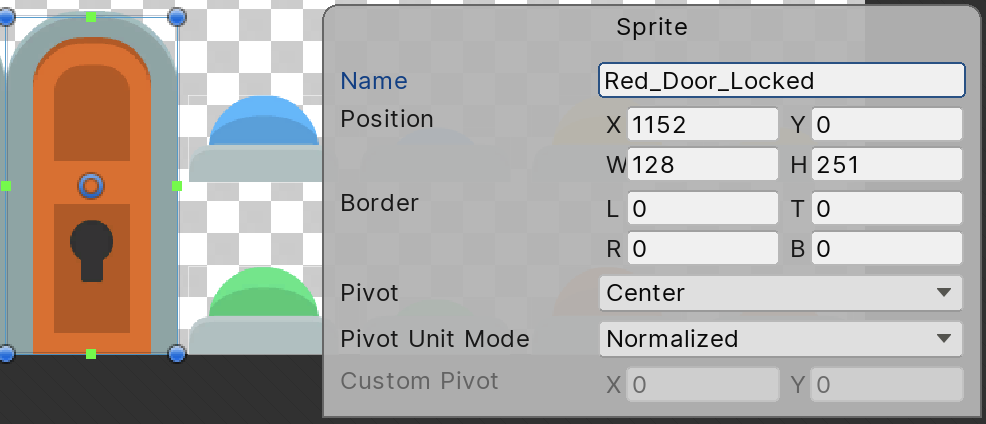Click the top green border handle
The width and height of the screenshot is (986, 424).
91,17
